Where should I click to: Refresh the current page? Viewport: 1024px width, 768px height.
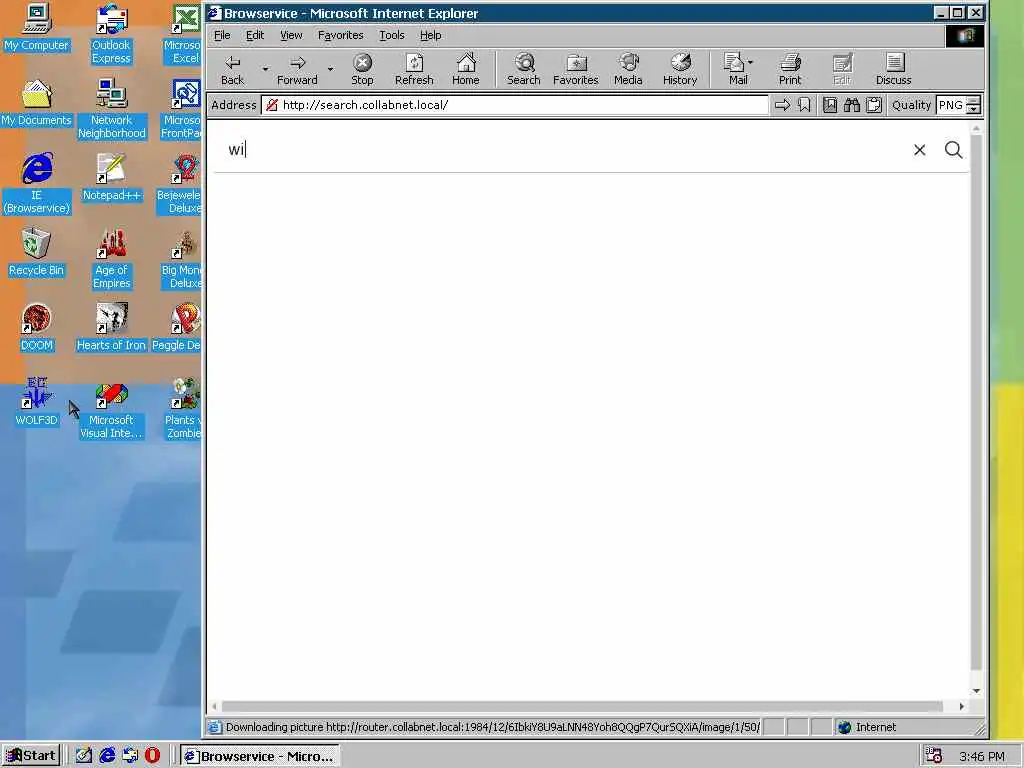click(x=414, y=69)
